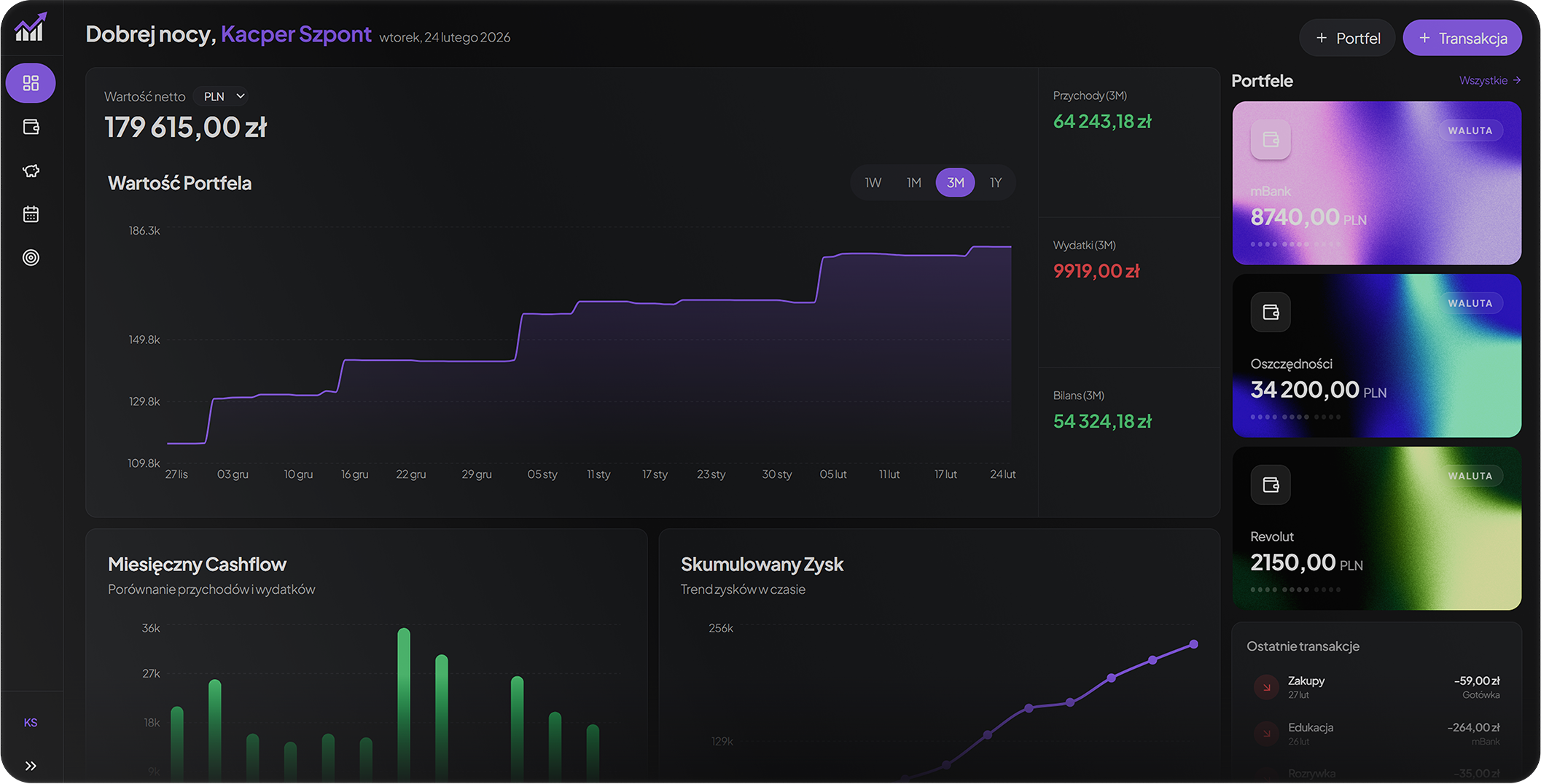Click the Zakupy transaction name
The image size is (1541, 784).
click(x=1306, y=681)
